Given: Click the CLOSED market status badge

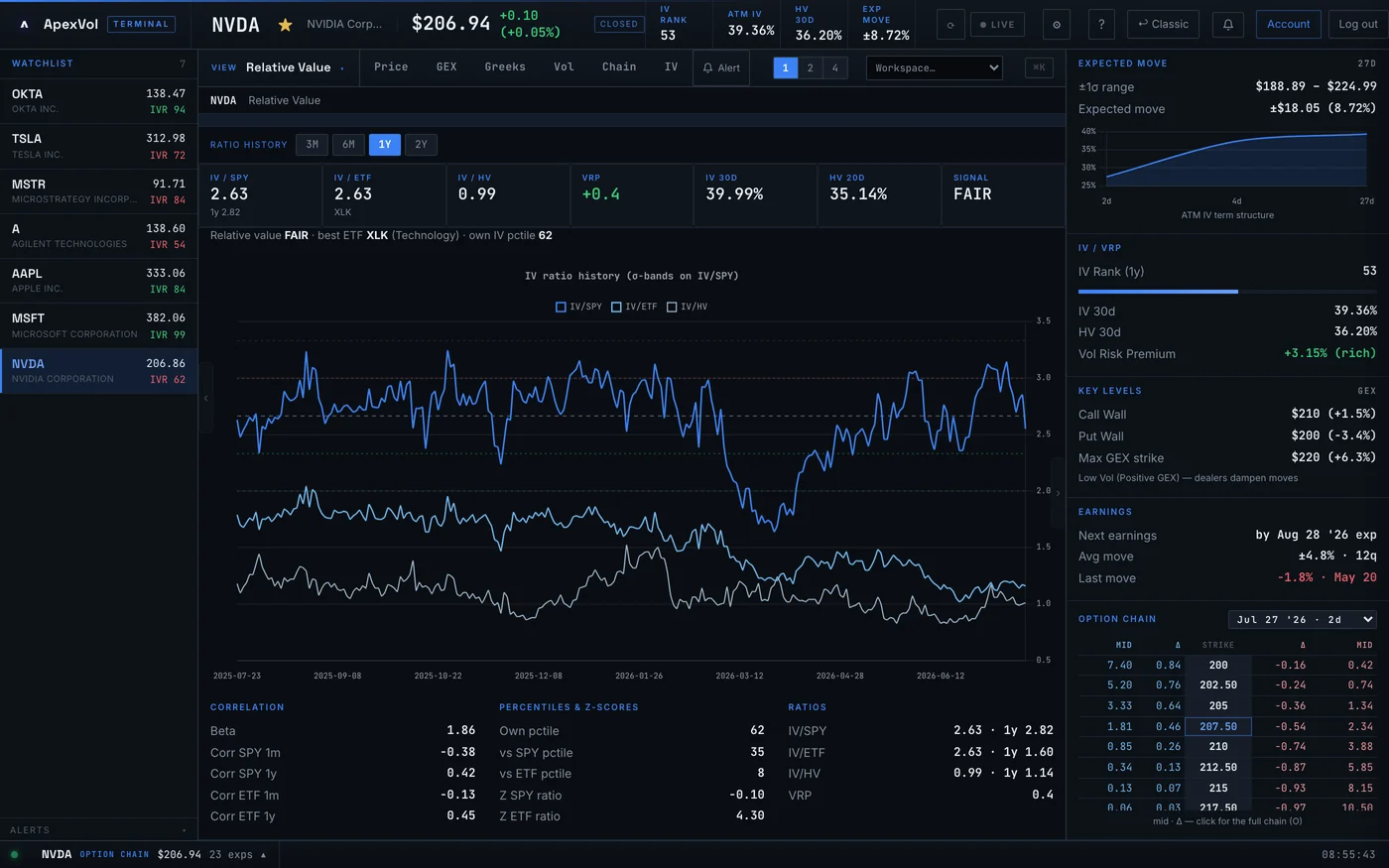Looking at the screenshot, I should pyautogui.click(x=619, y=25).
